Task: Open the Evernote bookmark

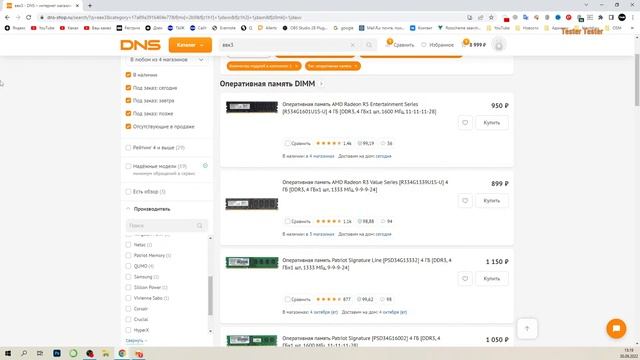Action: 224,28
